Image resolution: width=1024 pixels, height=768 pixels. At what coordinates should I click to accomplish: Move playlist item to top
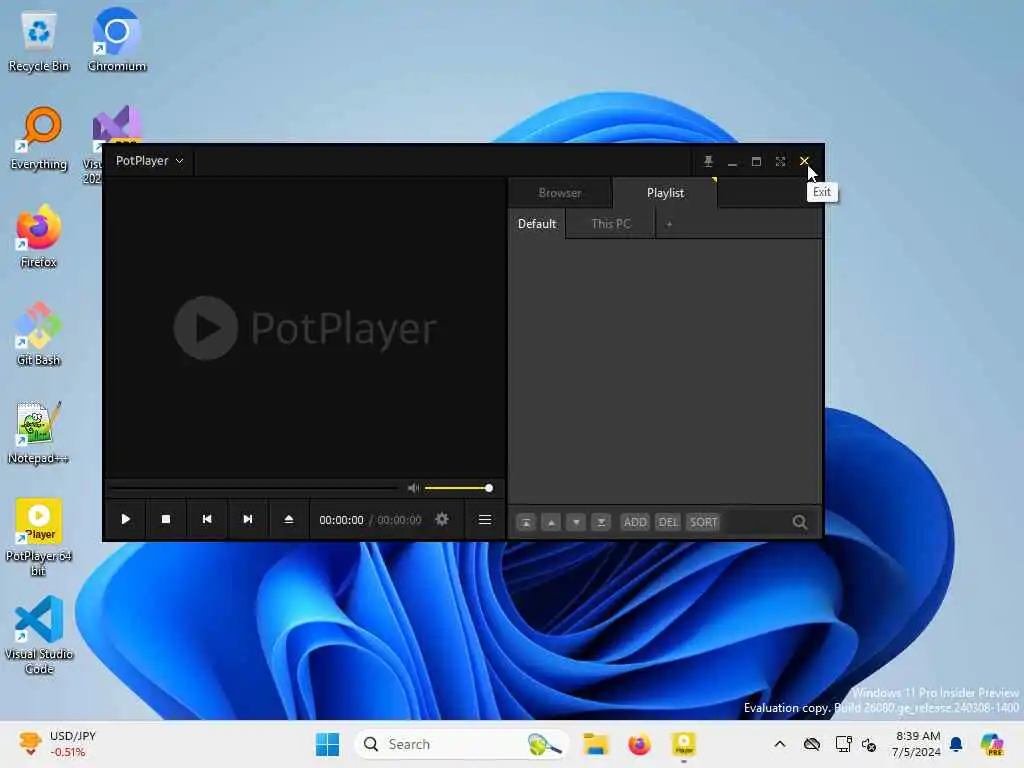[526, 522]
